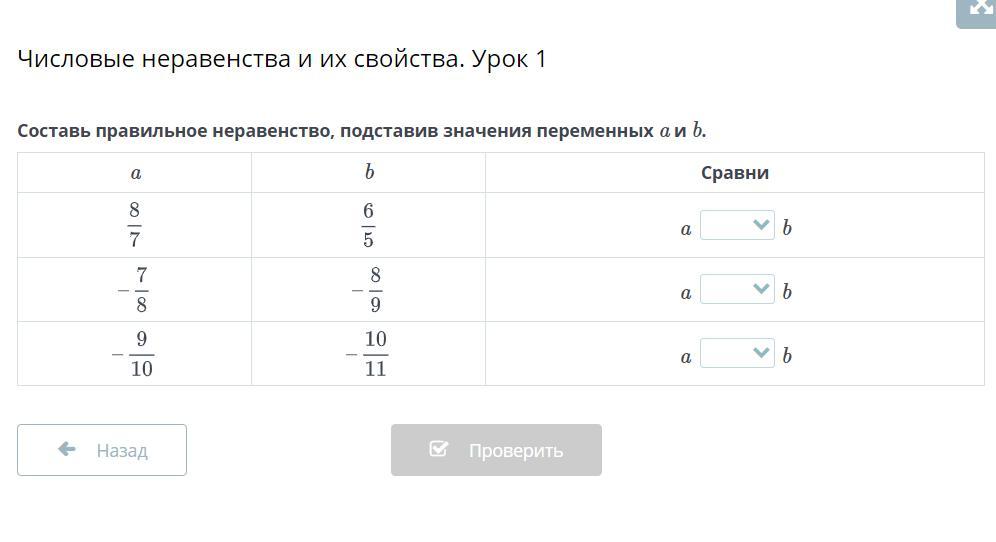
Task: Click the checkmark icon in the Проверить button
Action: tap(438, 449)
